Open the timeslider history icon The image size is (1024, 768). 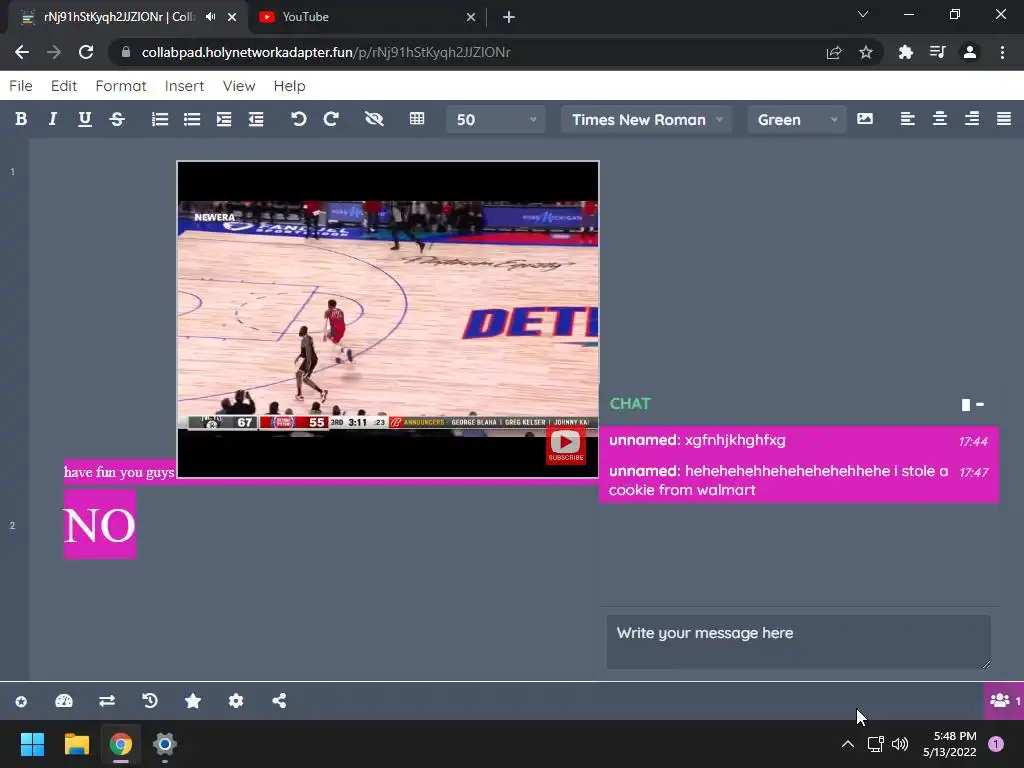coord(150,701)
